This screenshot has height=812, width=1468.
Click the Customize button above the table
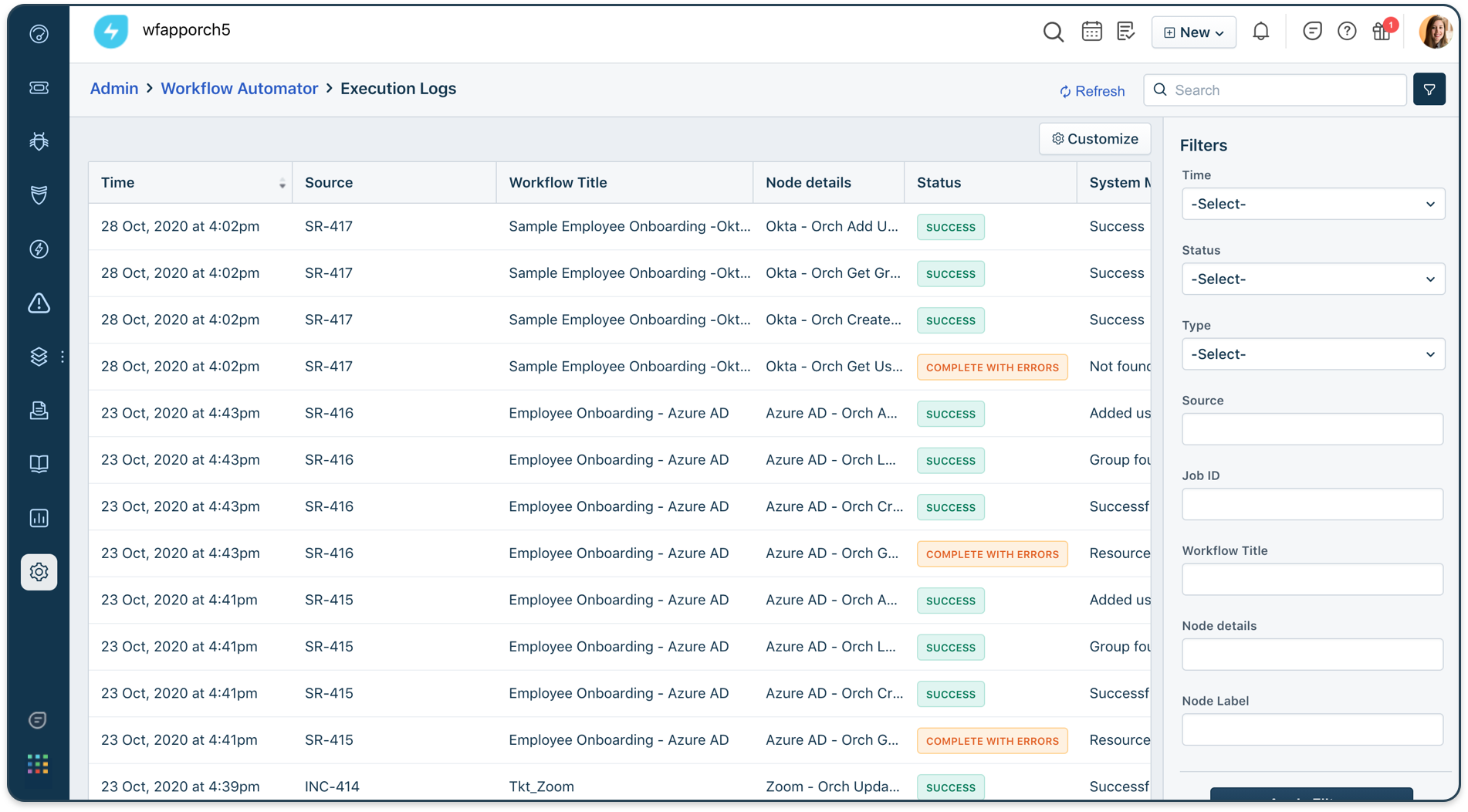coord(1094,139)
